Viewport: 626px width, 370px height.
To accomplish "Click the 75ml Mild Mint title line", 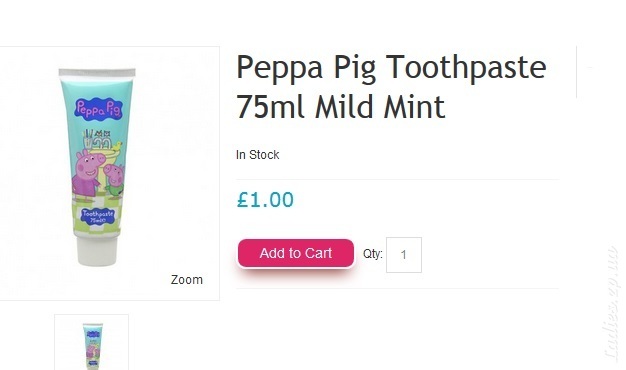I will pos(341,107).
